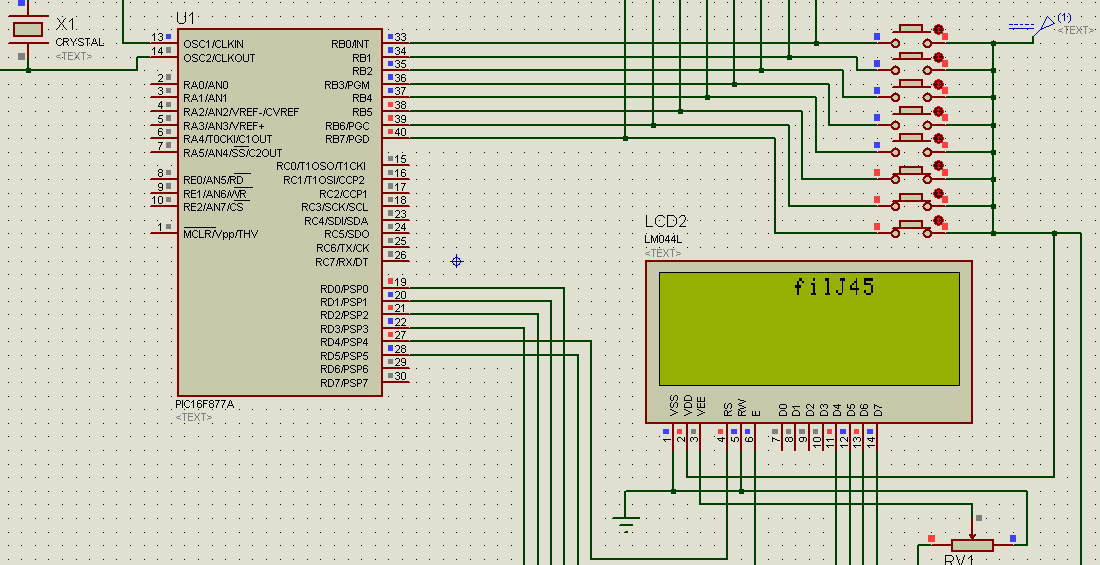Select the RV1 potentiometer resistor body

click(x=972, y=545)
